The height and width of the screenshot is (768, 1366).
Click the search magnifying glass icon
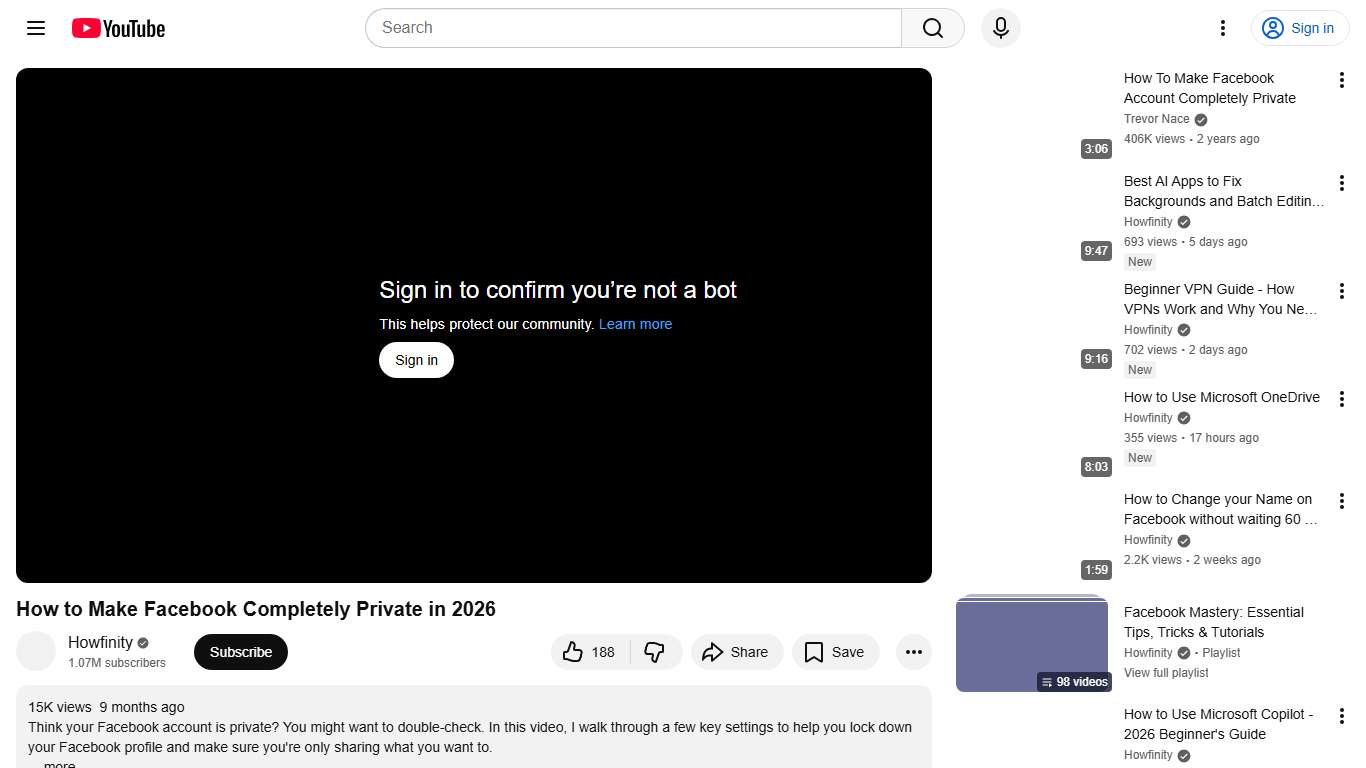(x=931, y=28)
